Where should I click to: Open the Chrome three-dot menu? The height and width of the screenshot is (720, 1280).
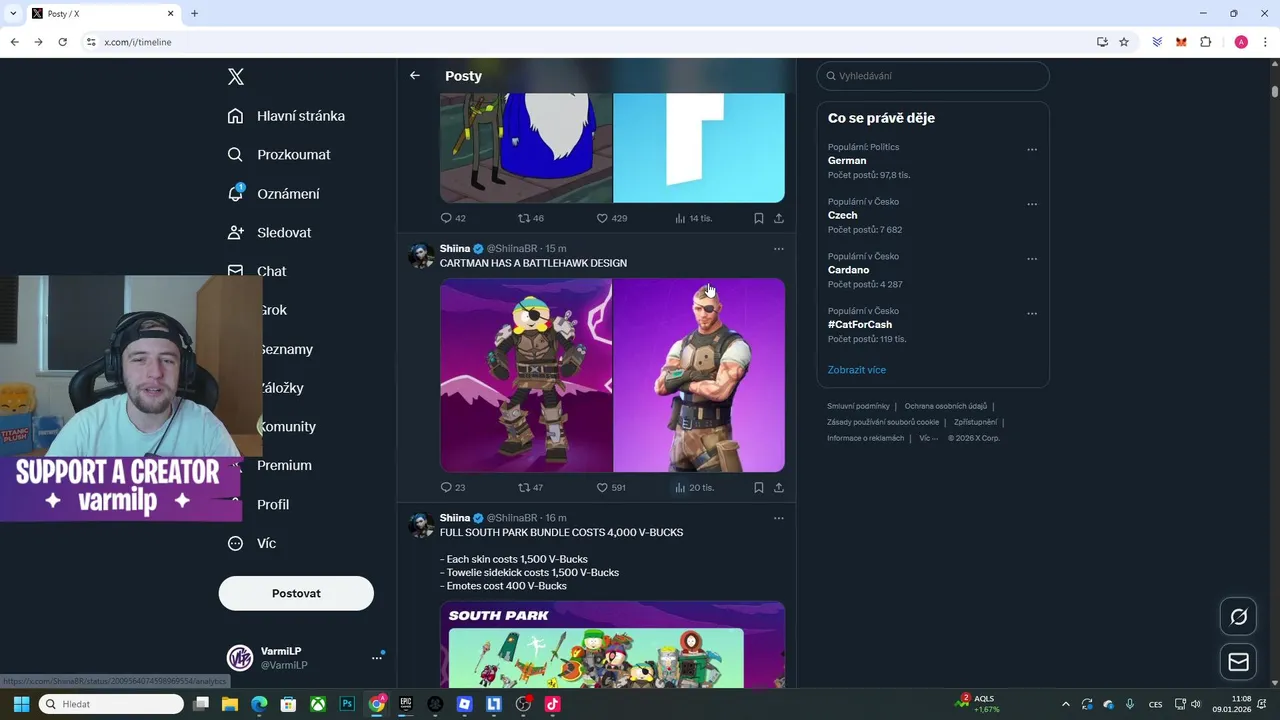(x=1266, y=42)
